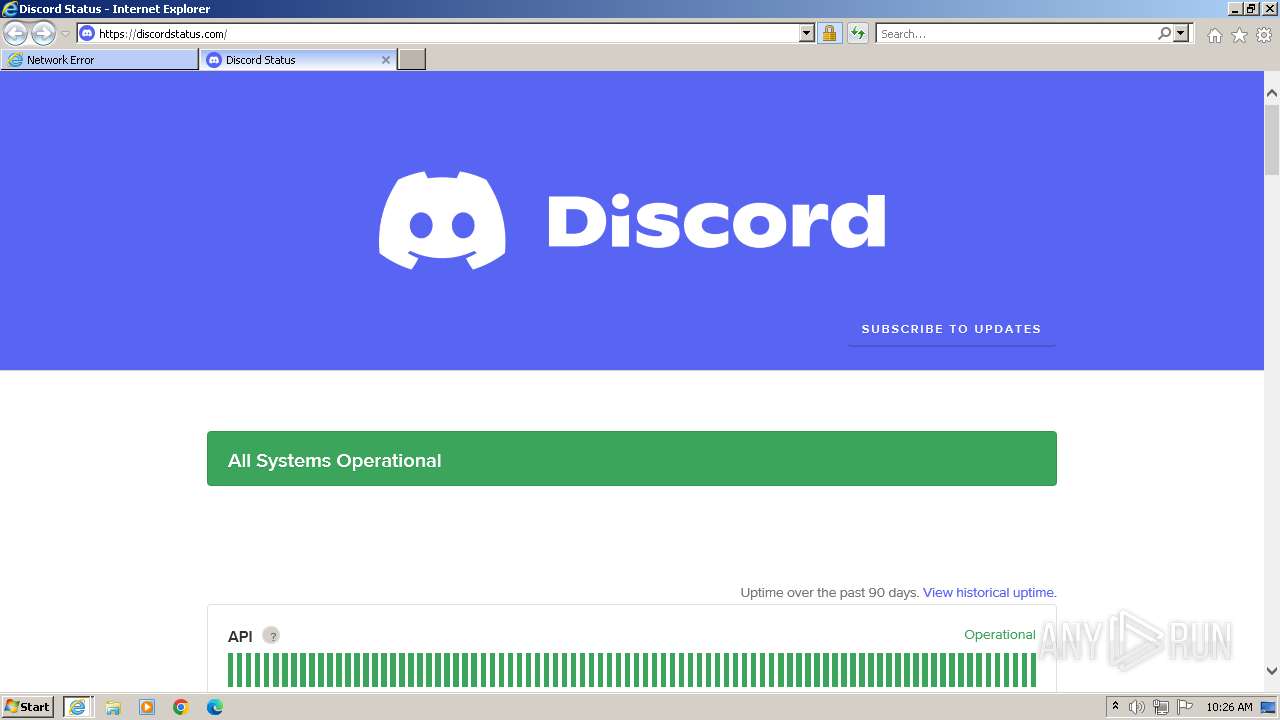
Task: Open View historical uptime link
Action: [x=987, y=593]
